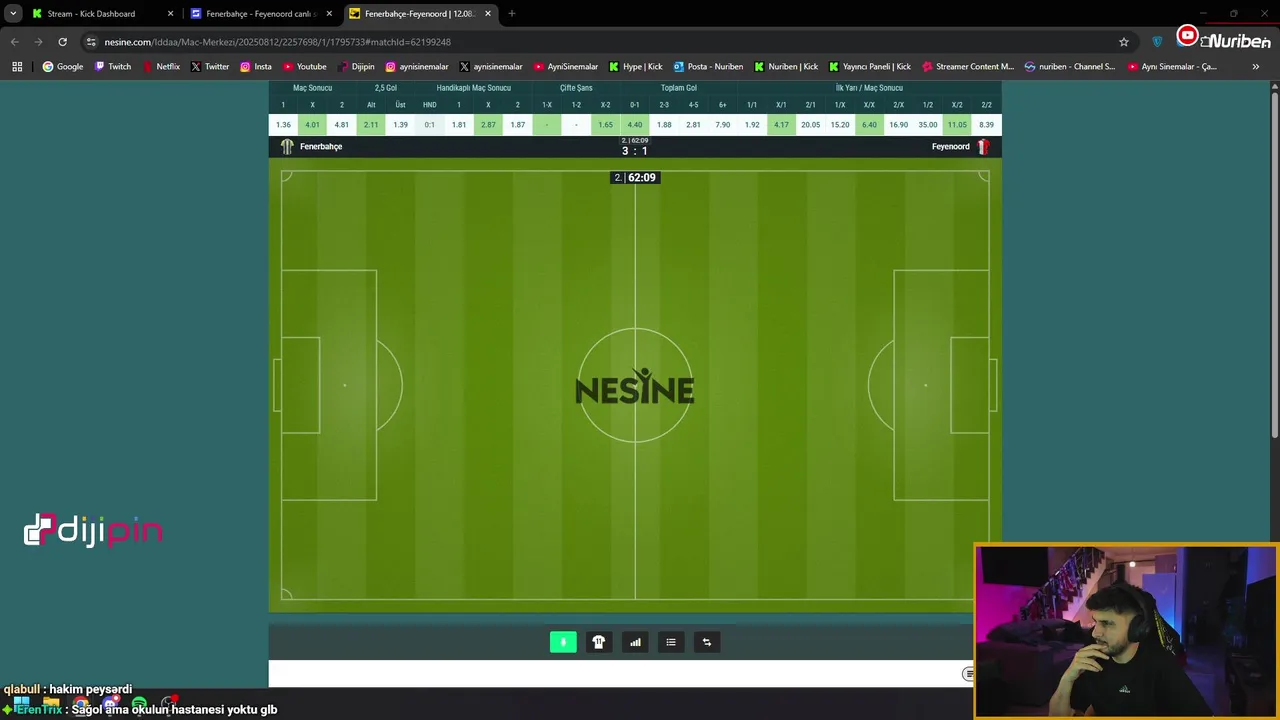This screenshot has width=1280, height=720.
Task: Select handicap draw odds 2.87
Action: [488, 125]
